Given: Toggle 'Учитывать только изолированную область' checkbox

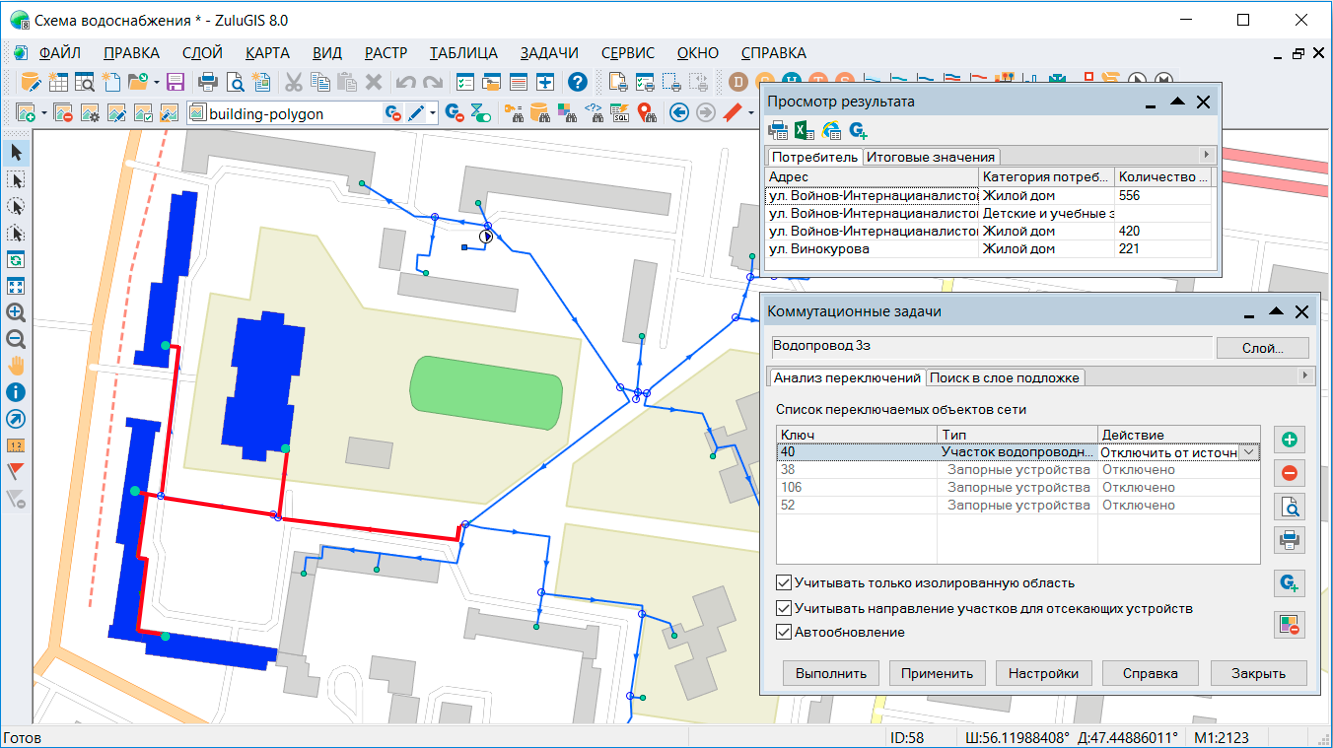Looking at the screenshot, I should (785, 583).
